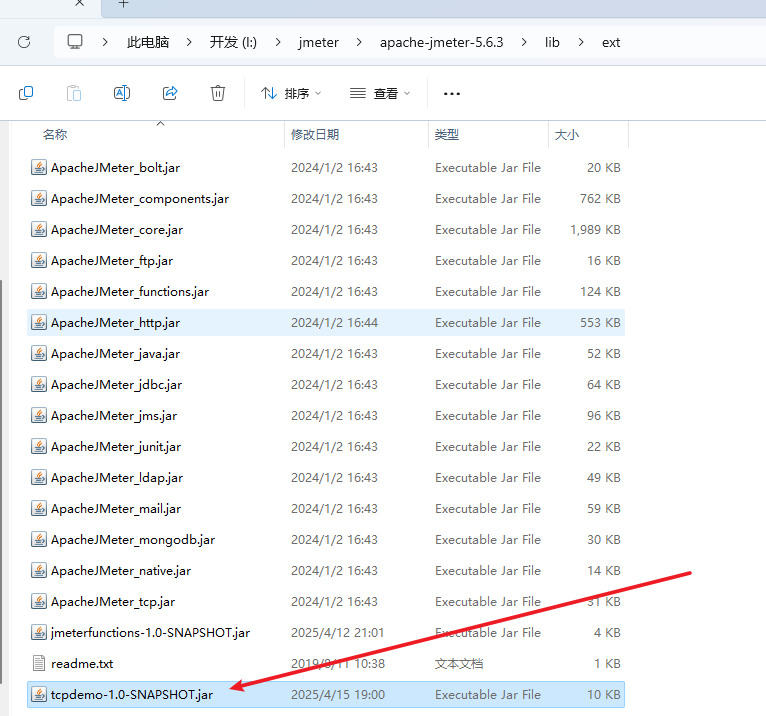Click the Share toolbar icon

[x=170, y=93]
